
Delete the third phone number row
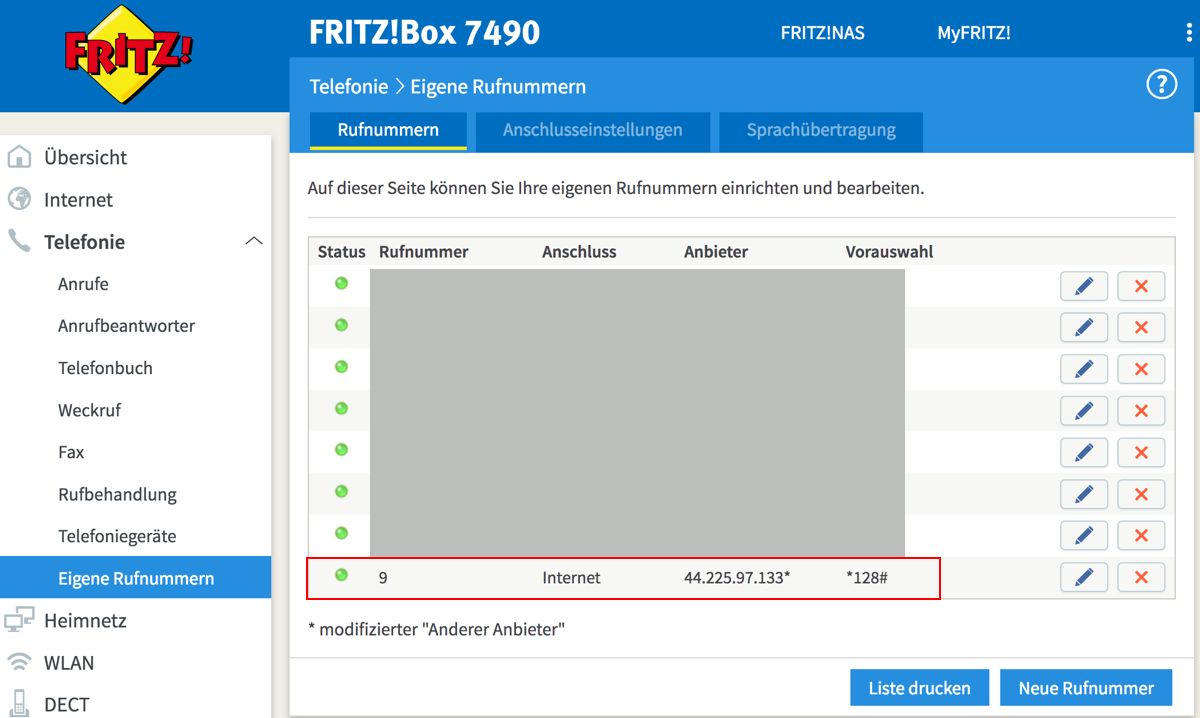click(1141, 370)
